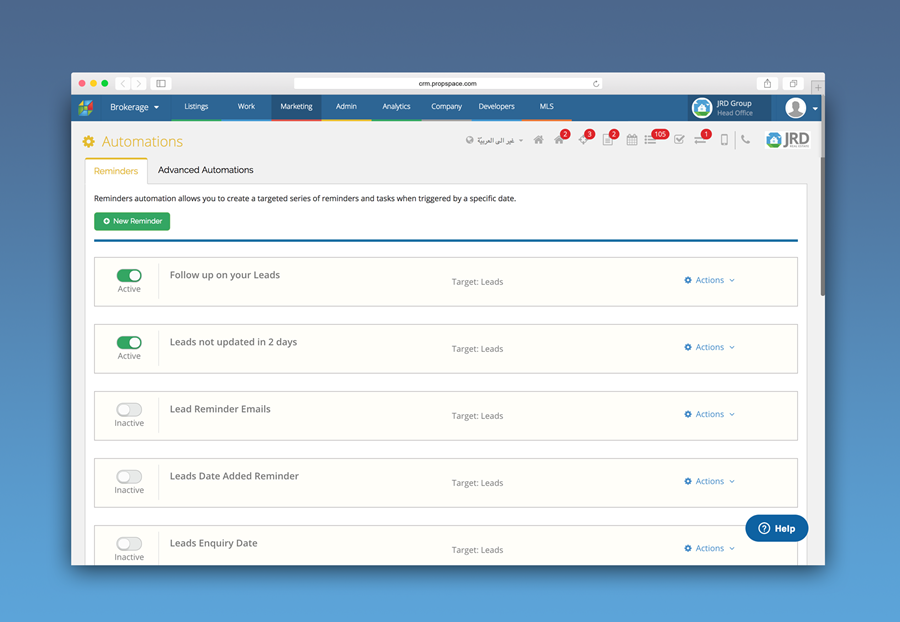
Task: Open listings notifications house icon with badge 2
Action: [x=558, y=139]
